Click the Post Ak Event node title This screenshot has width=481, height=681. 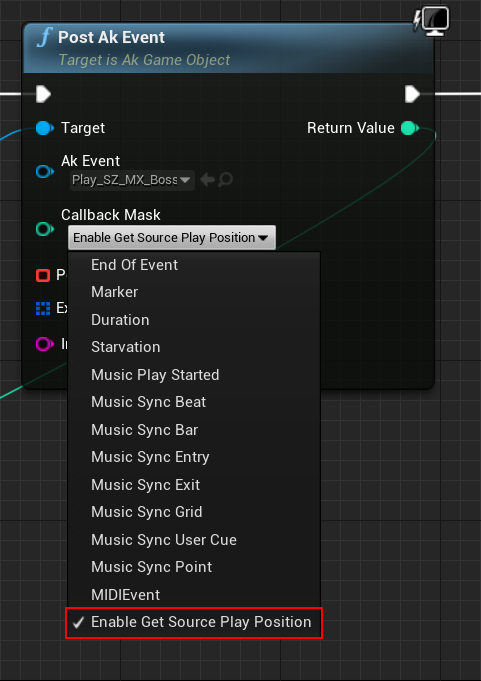coord(111,37)
